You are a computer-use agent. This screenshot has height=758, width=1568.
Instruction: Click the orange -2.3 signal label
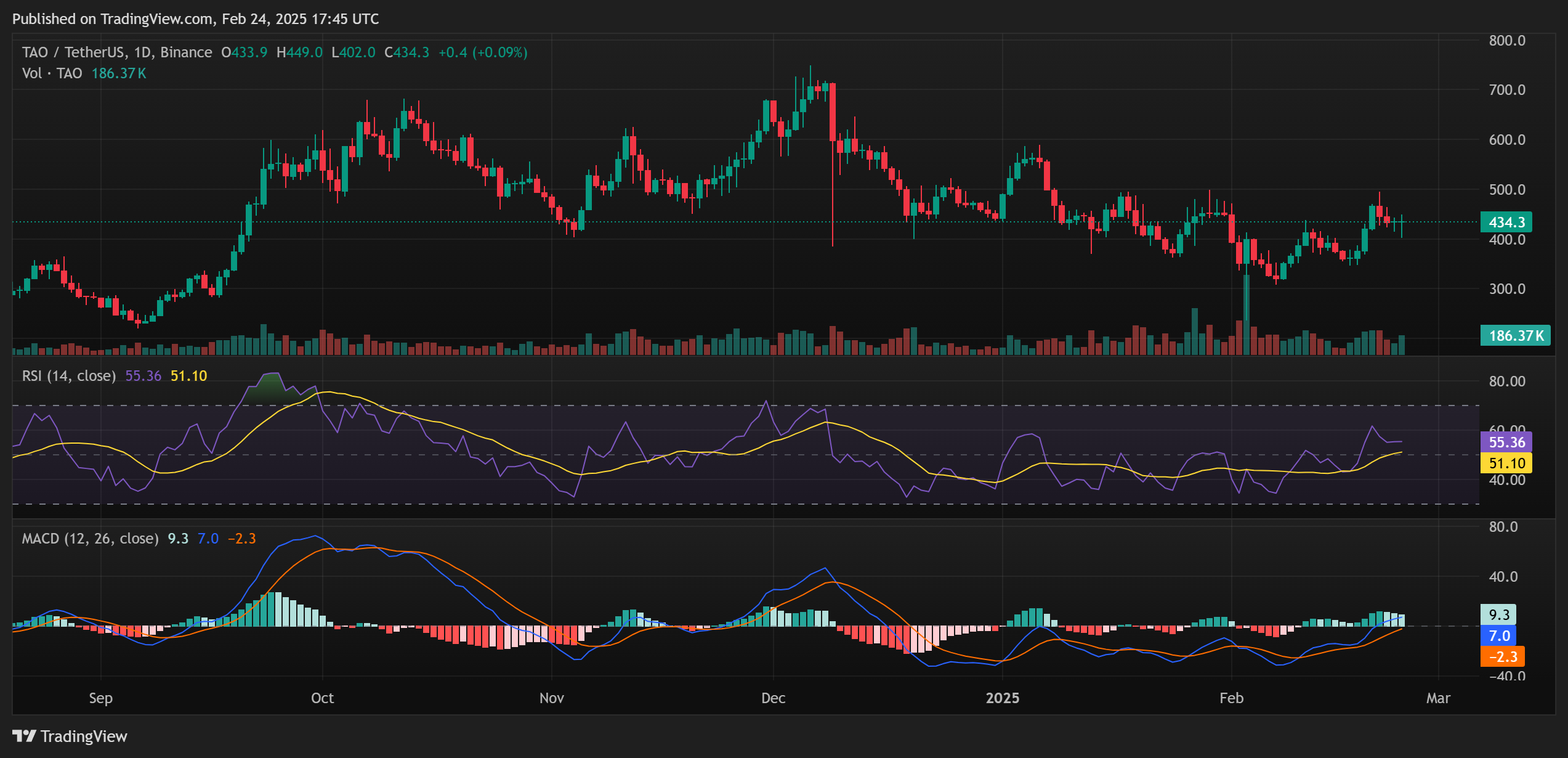tap(1503, 656)
